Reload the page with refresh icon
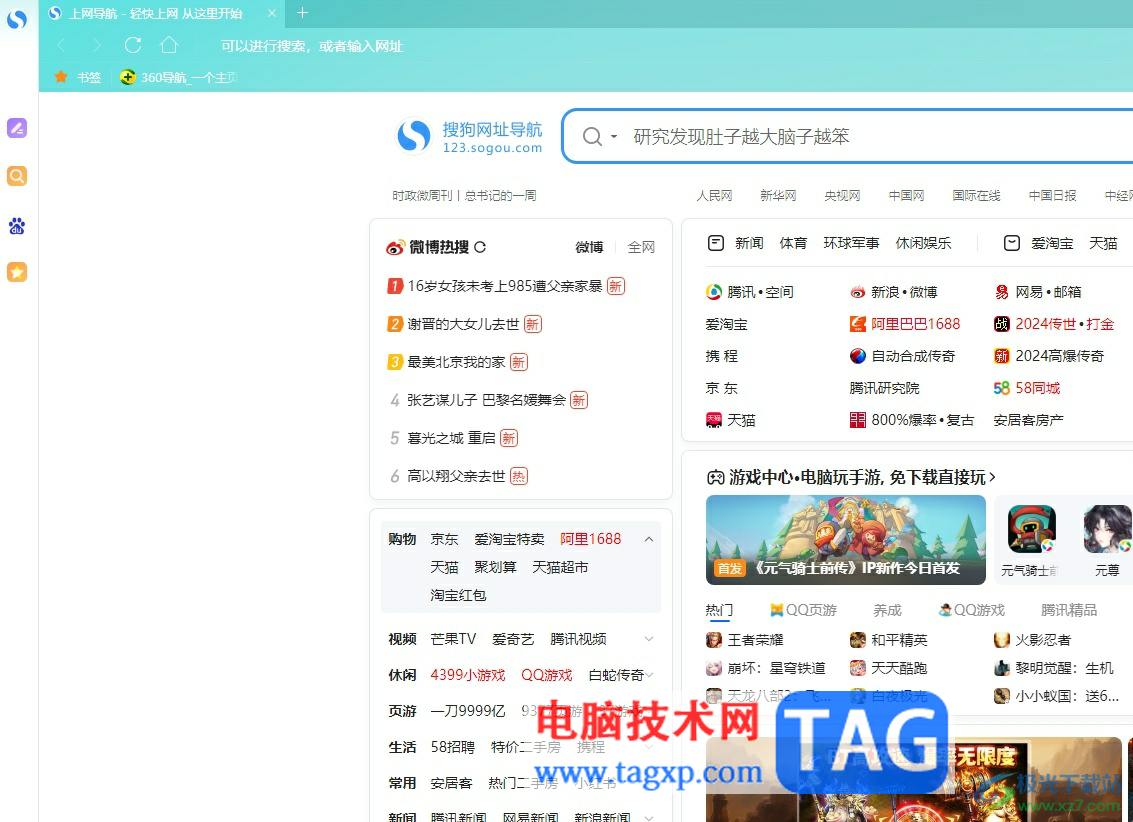The image size is (1133, 822). coord(133,46)
